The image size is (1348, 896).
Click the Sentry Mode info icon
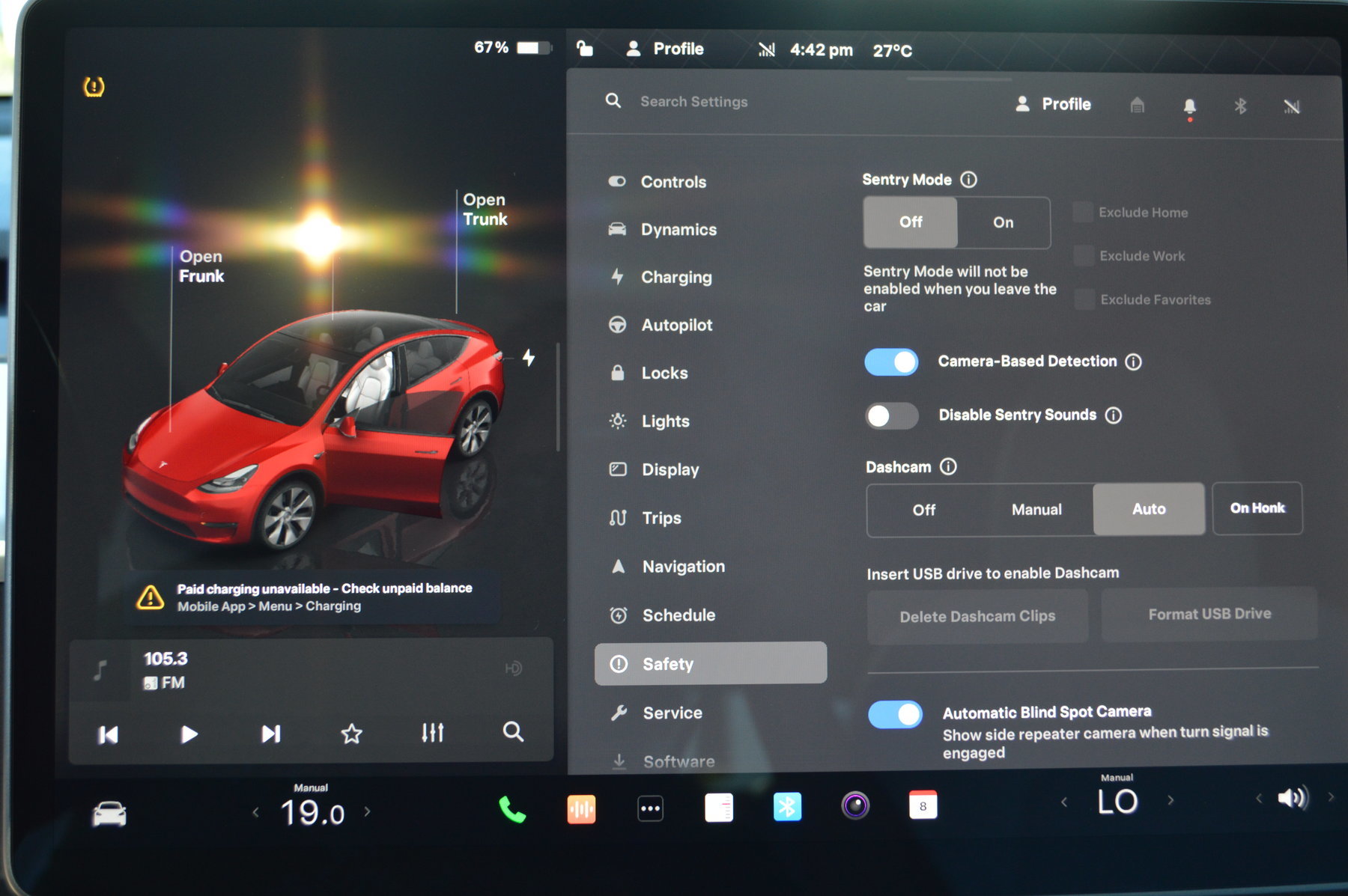(969, 180)
